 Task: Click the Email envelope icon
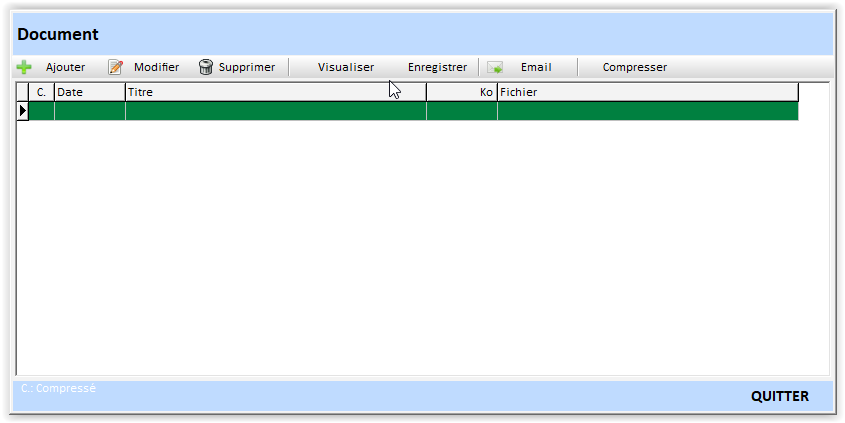(x=495, y=67)
